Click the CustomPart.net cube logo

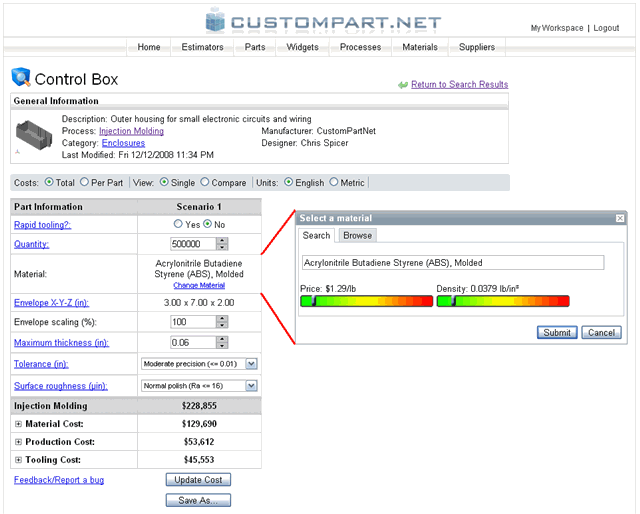tap(215, 20)
